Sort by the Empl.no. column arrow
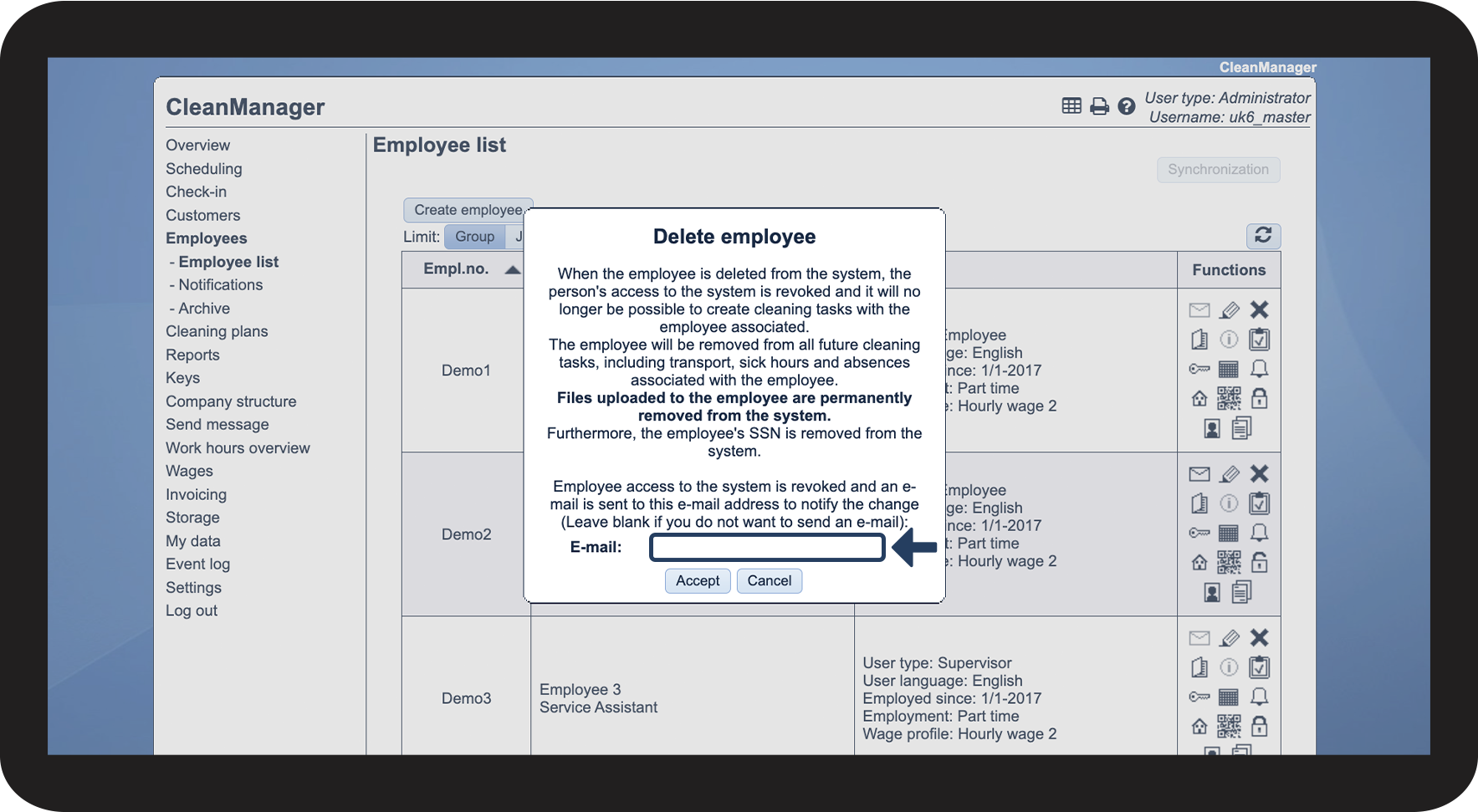Image resolution: width=1478 pixels, height=812 pixels. [x=512, y=269]
